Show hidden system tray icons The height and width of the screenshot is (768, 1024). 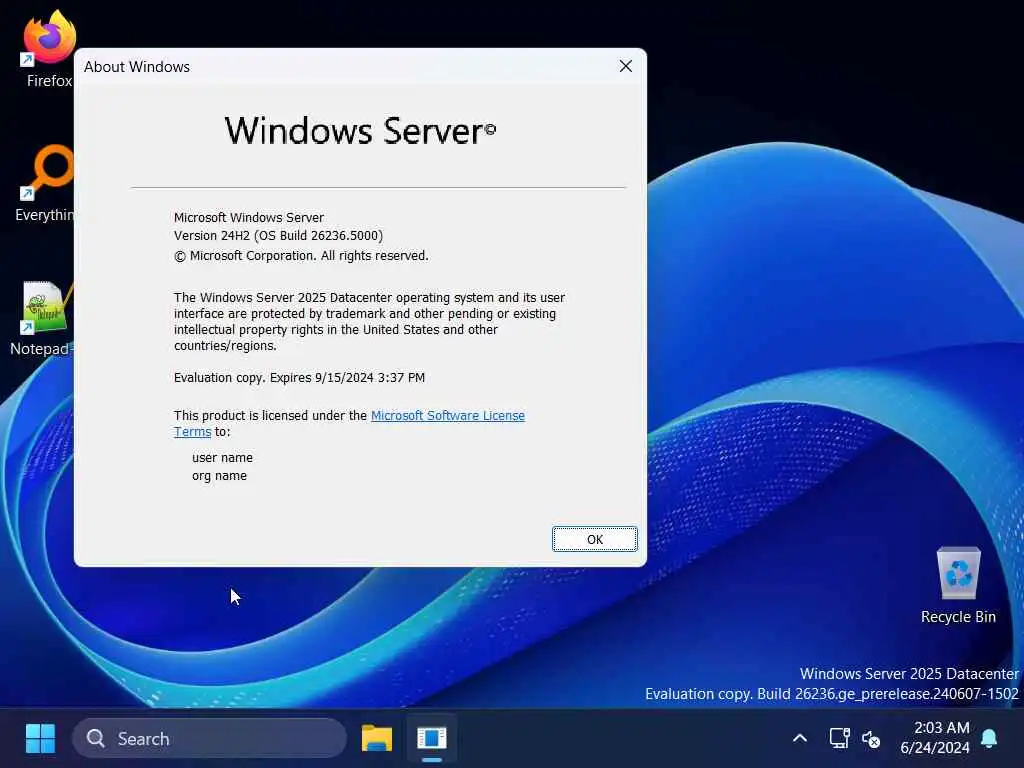799,739
